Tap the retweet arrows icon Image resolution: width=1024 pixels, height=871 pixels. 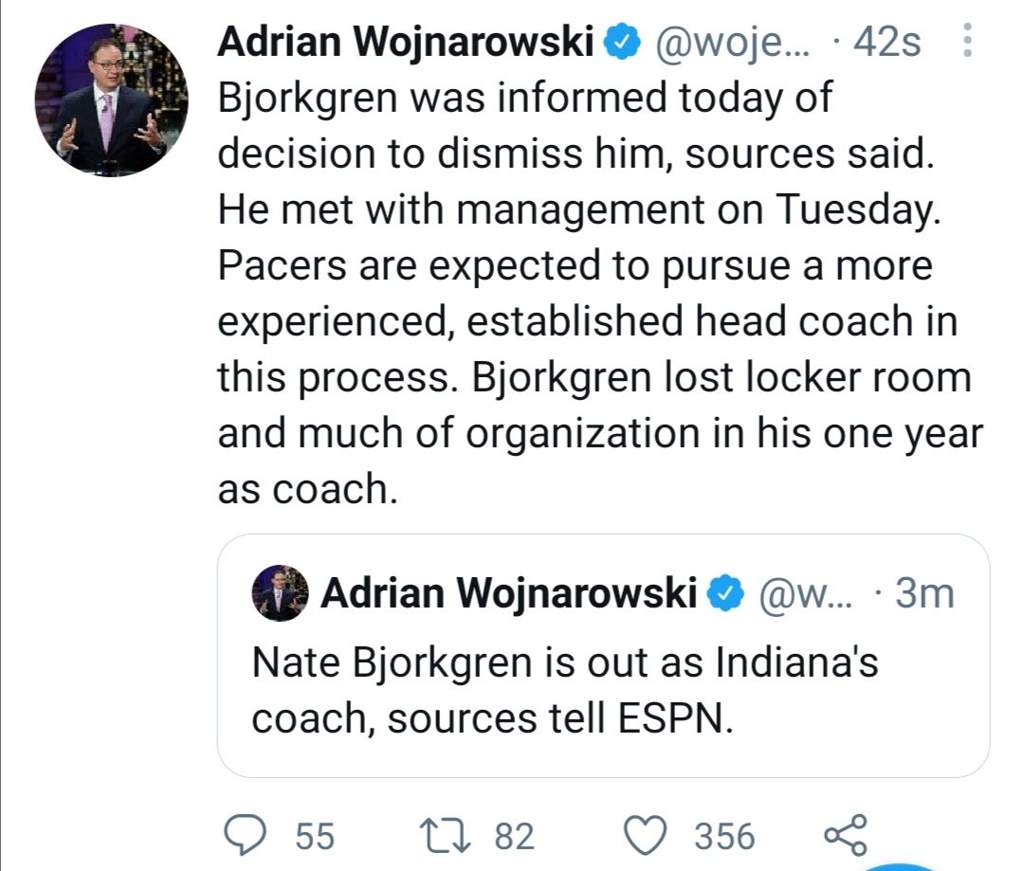(x=445, y=836)
